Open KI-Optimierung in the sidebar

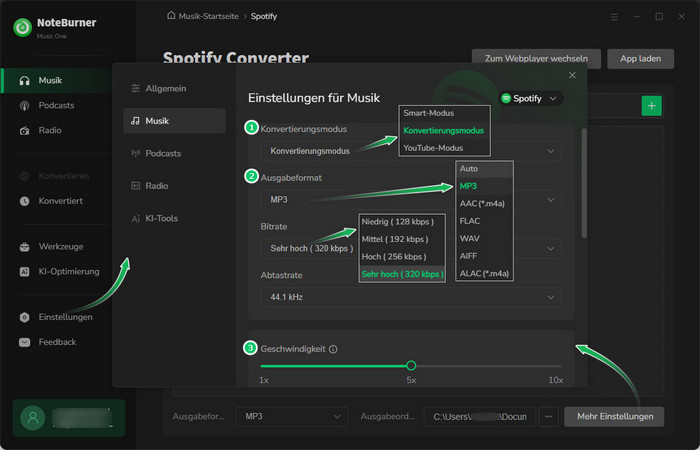69,271
